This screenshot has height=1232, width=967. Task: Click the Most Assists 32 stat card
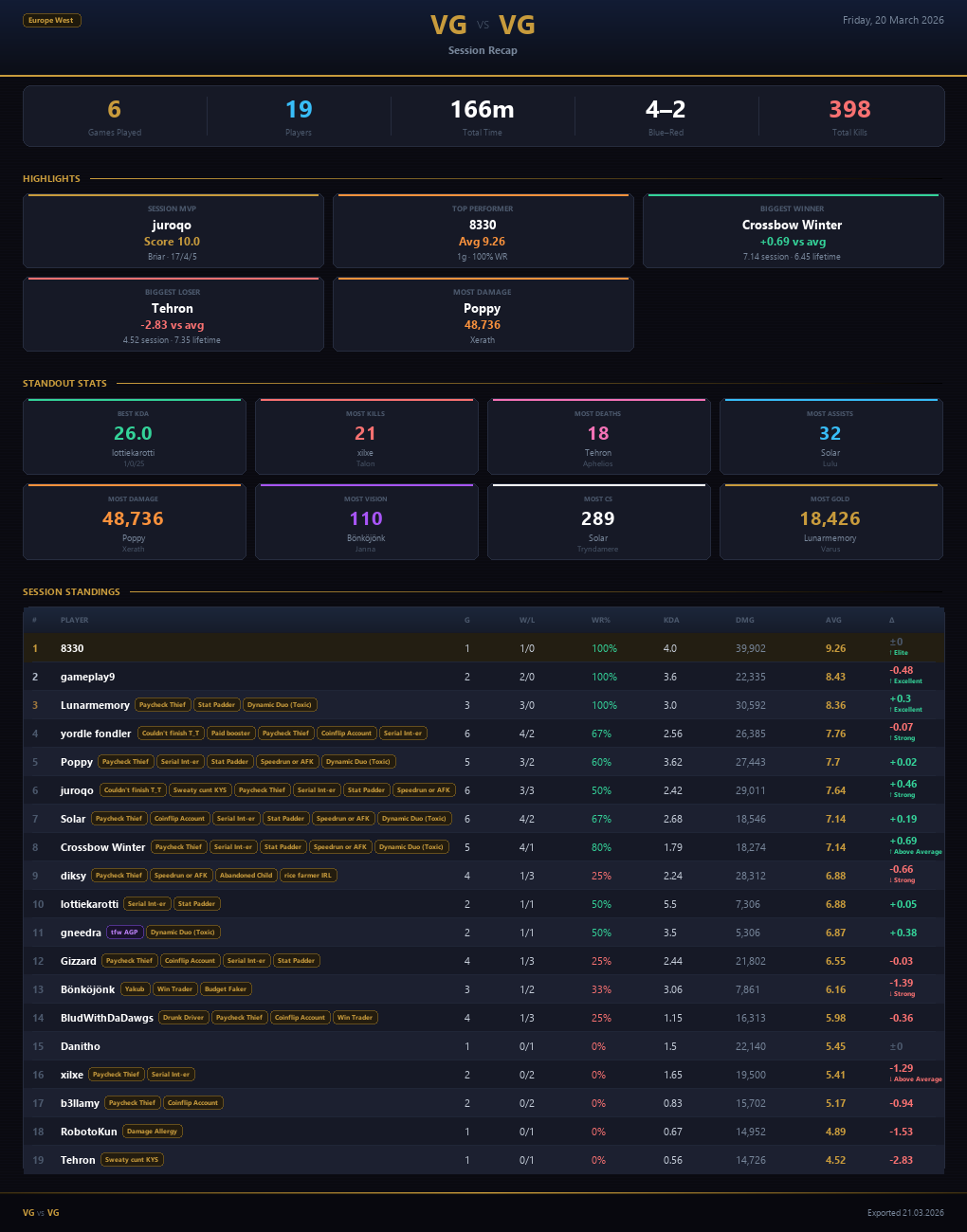830,437
